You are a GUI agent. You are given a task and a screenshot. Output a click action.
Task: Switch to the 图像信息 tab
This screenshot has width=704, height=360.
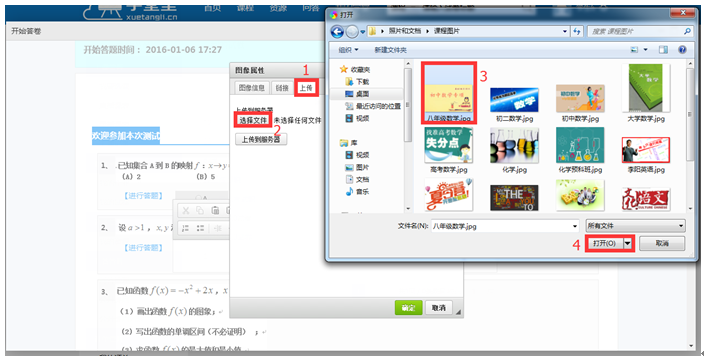click(x=251, y=88)
